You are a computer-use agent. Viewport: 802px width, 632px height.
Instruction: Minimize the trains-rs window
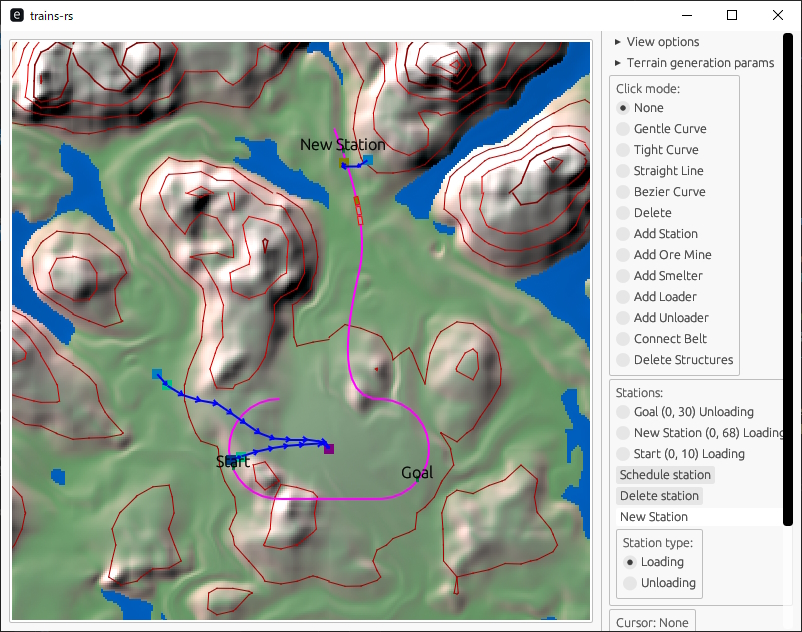click(687, 15)
